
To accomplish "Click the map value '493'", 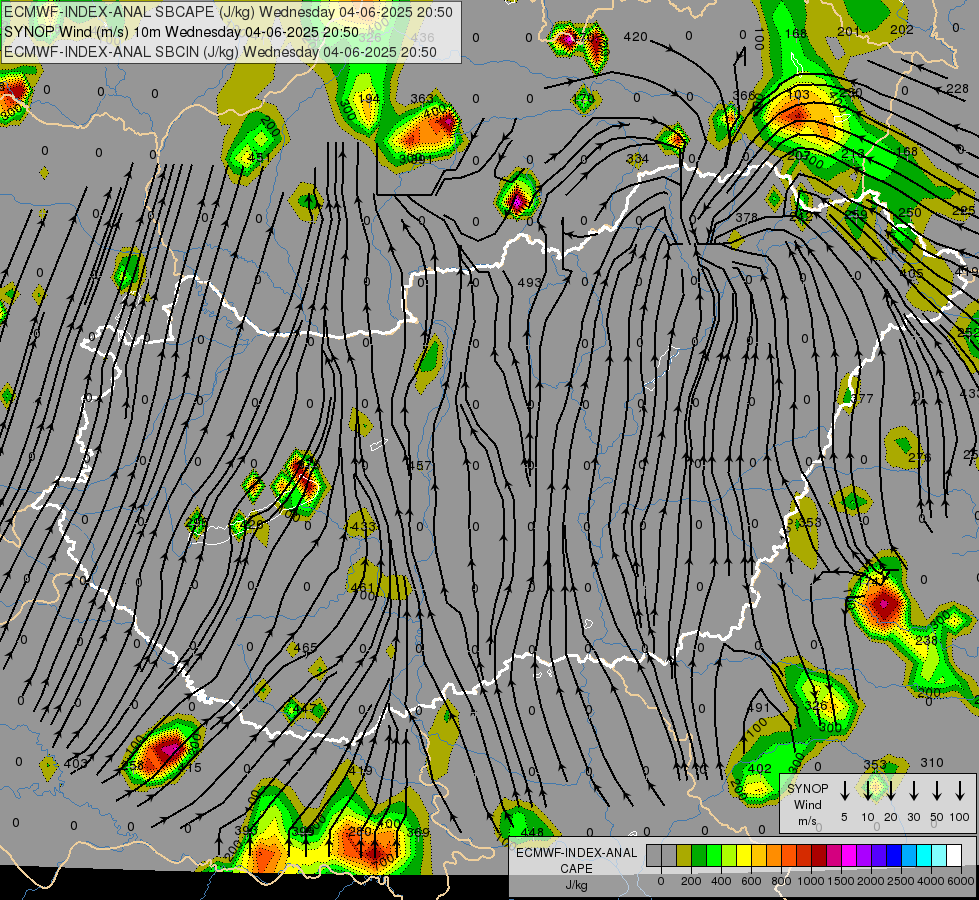I will [x=529, y=282].
